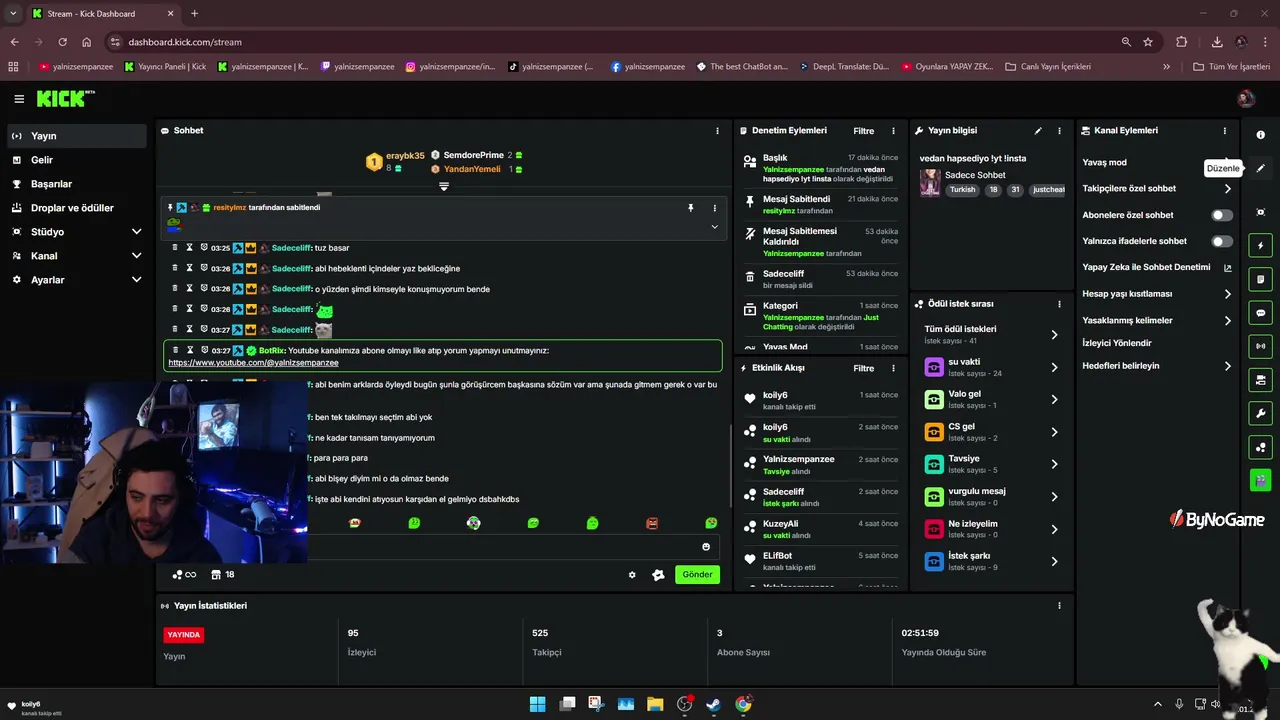Click the solid green clapperboard icon in sidebar
The image size is (1280, 720).
(1260, 480)
